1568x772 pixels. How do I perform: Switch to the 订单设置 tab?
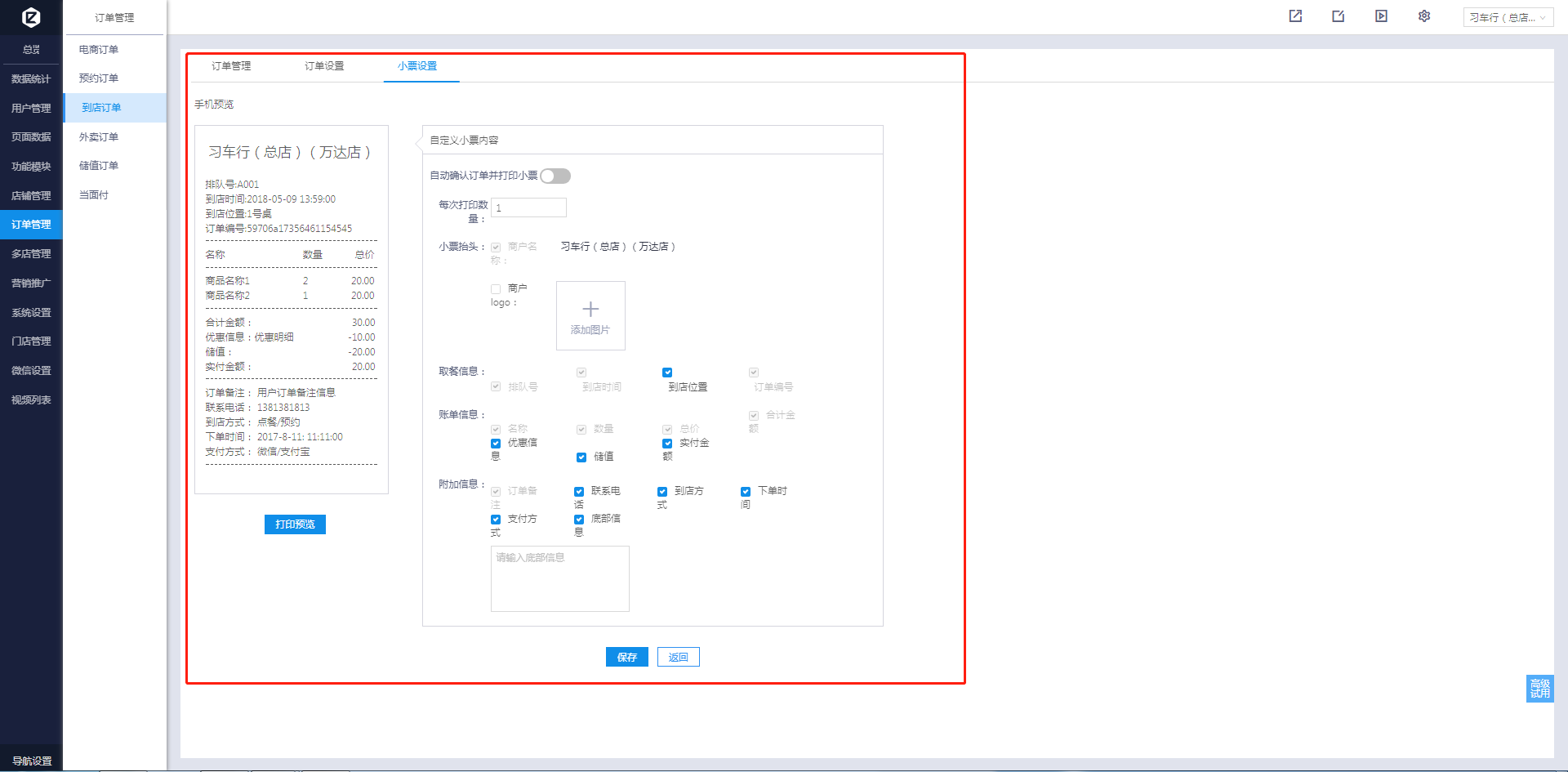(x=324, y=66)
